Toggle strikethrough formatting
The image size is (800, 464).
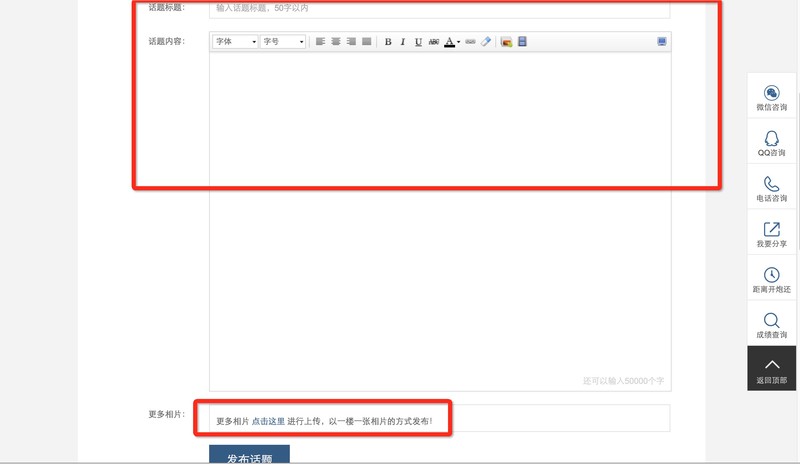point(434,42)
